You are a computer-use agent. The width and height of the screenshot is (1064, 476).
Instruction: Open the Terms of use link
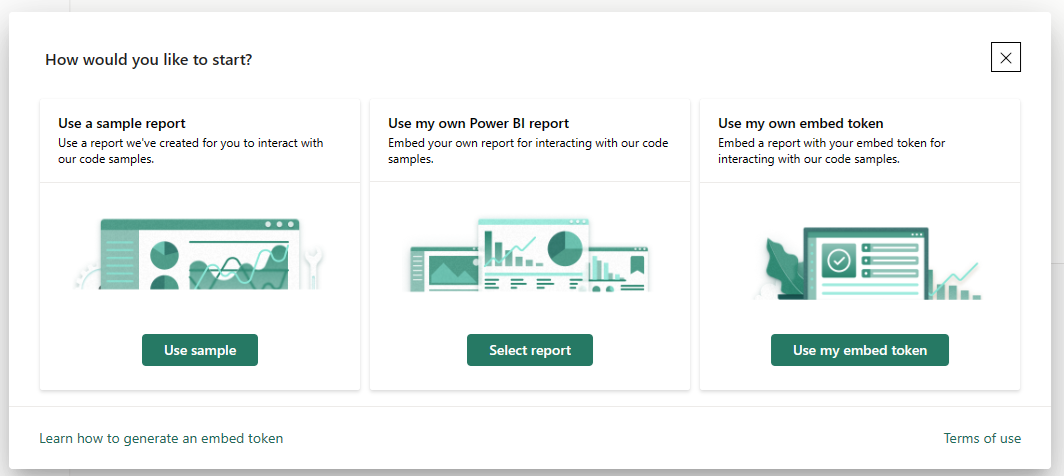[x=982, y=439]
